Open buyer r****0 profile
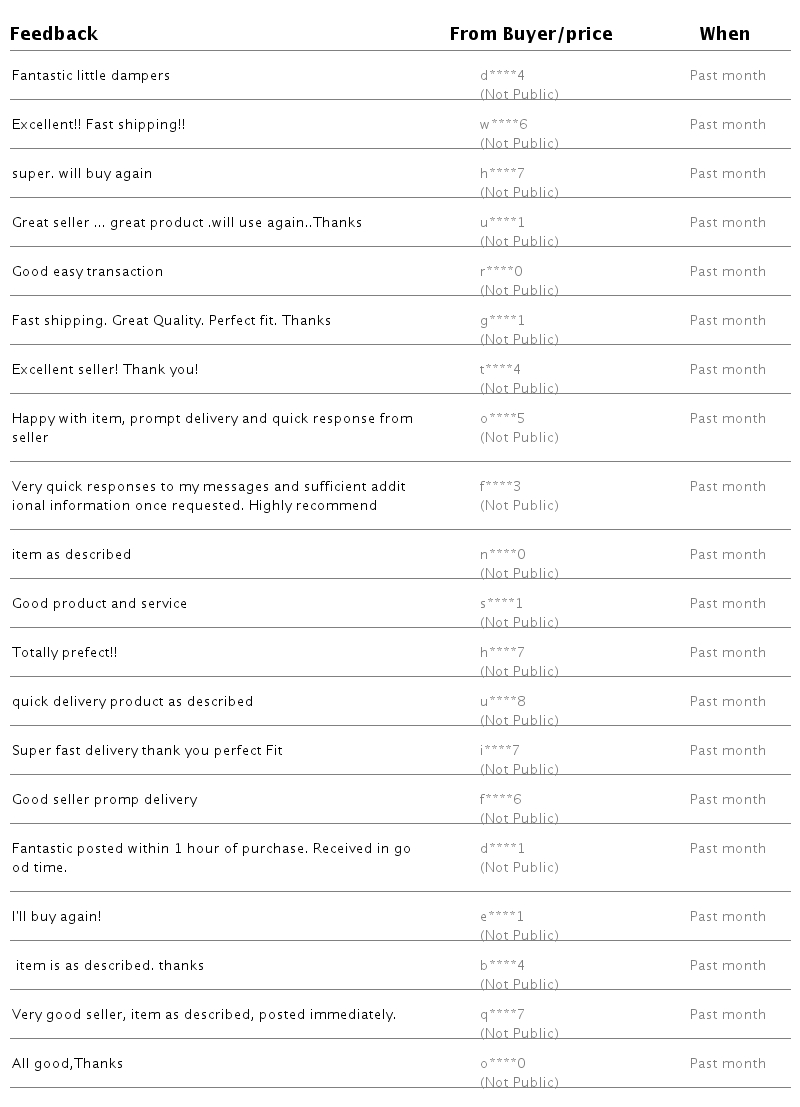 (x=501, y=271)
